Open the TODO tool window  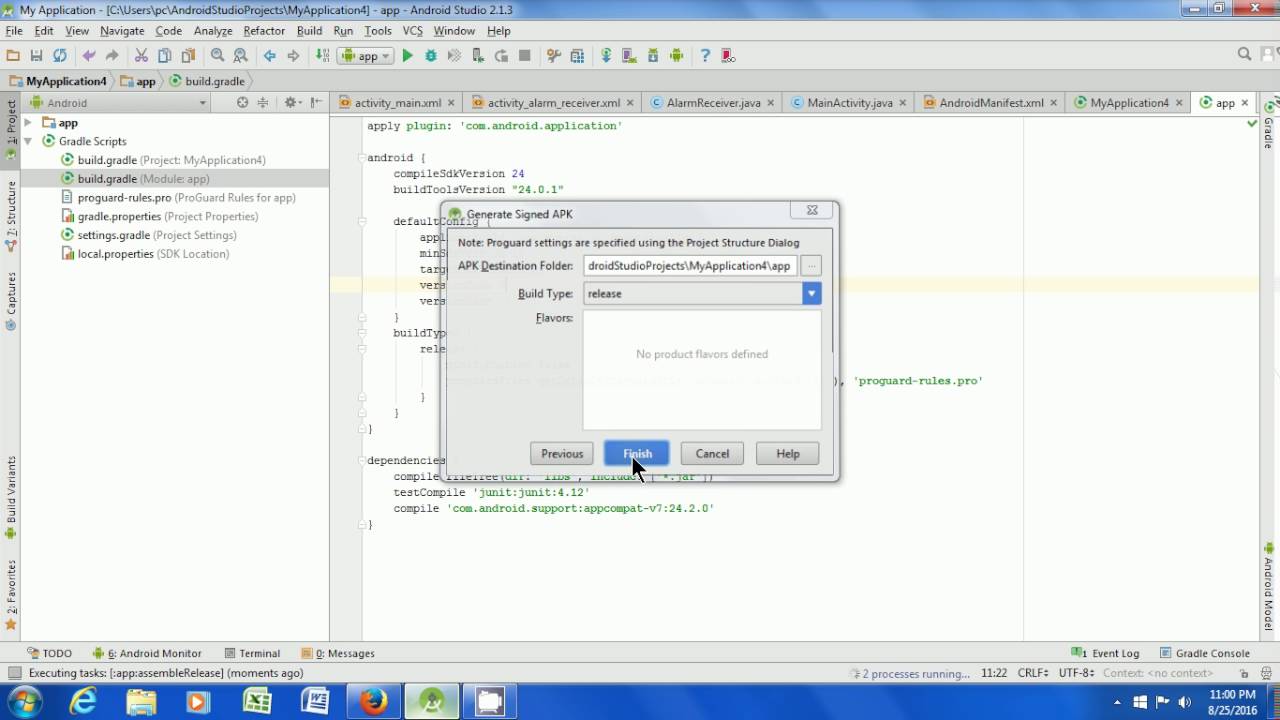click(49, 653)
